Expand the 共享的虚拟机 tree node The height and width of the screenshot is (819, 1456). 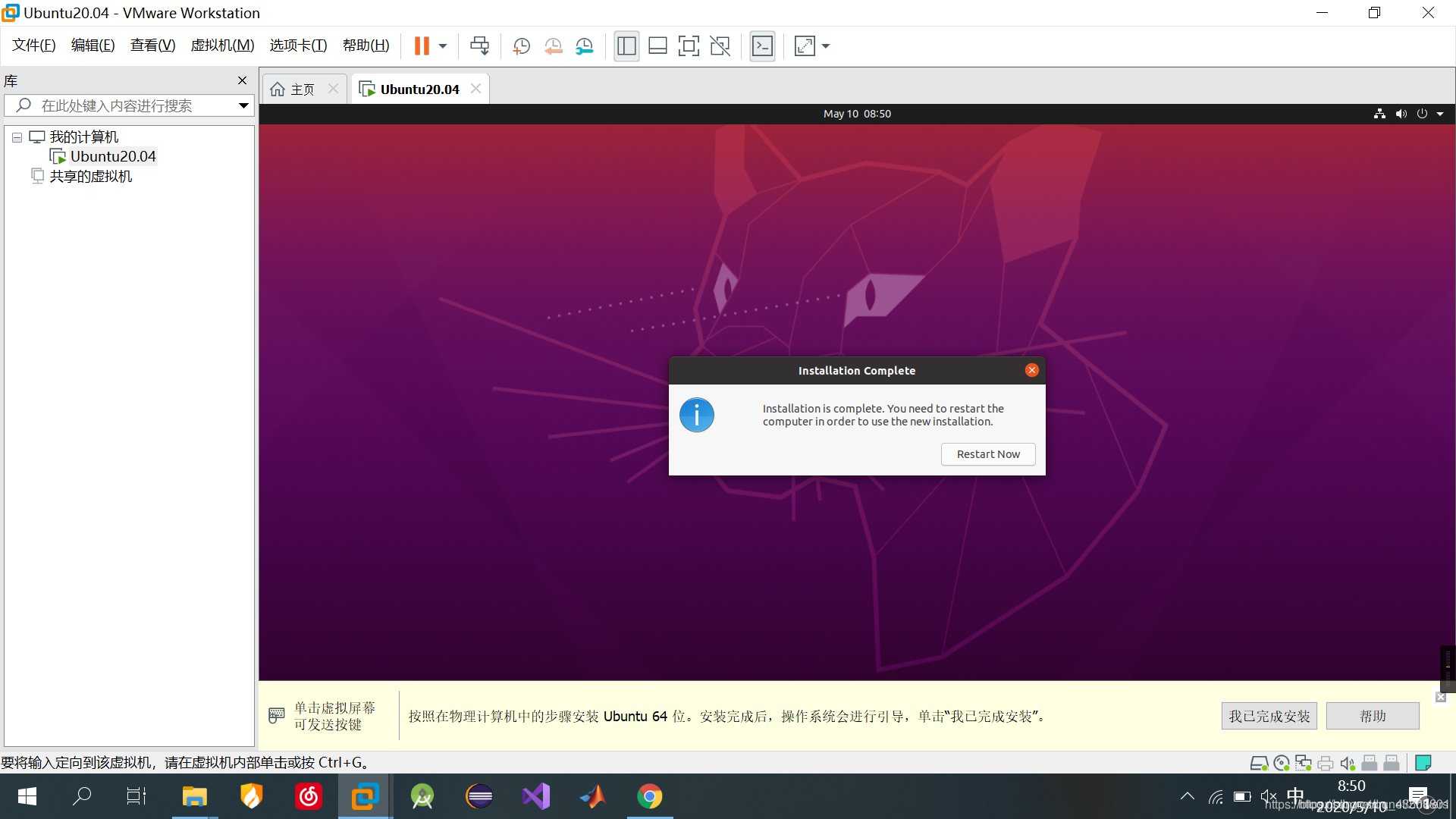[x=20, y=176]
